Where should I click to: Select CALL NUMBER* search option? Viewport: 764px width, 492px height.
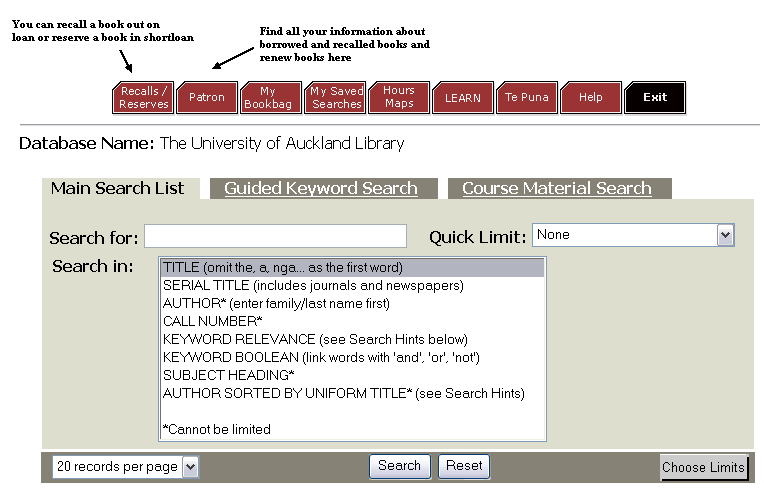pos(352,322)
